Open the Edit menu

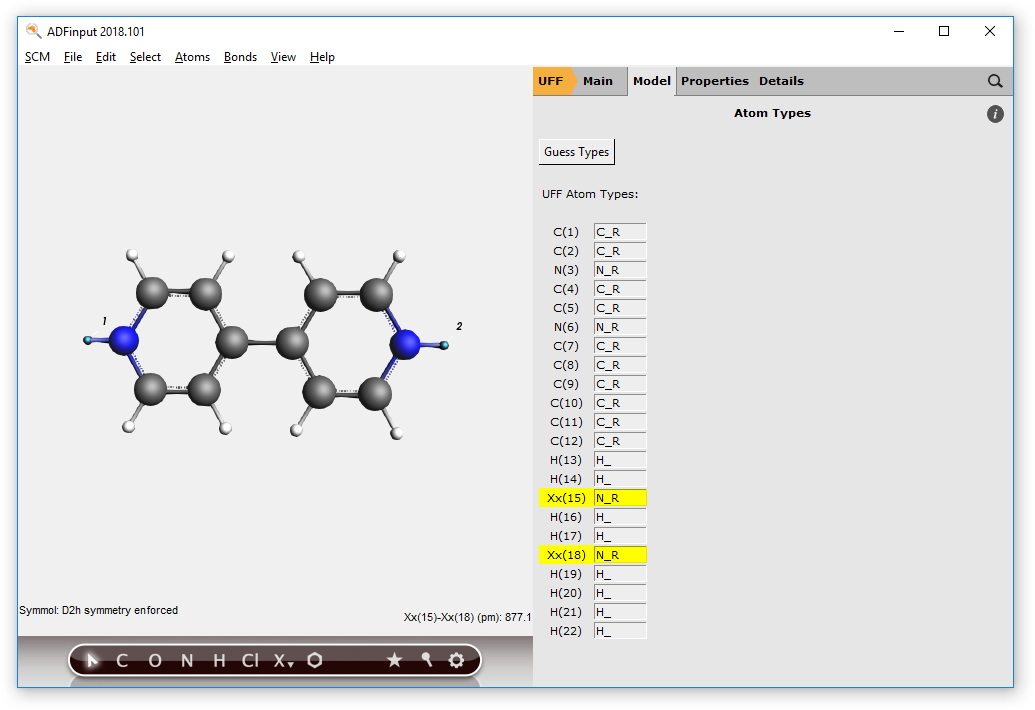106,57
